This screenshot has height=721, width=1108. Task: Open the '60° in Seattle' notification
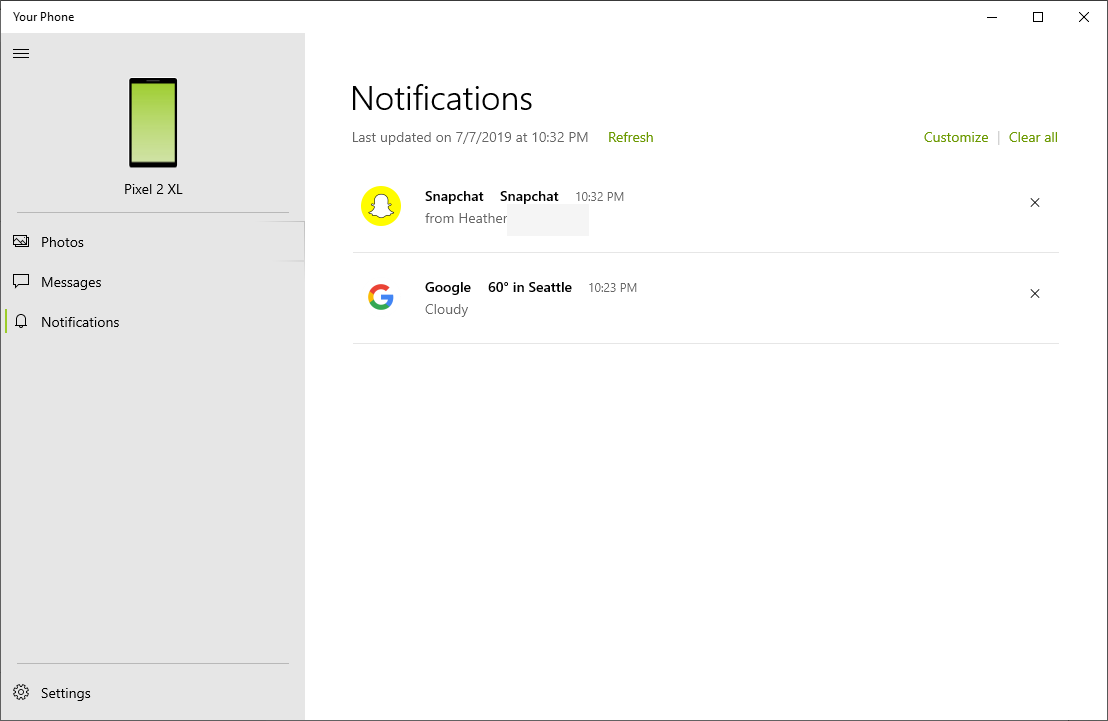[x=530, y=288]
